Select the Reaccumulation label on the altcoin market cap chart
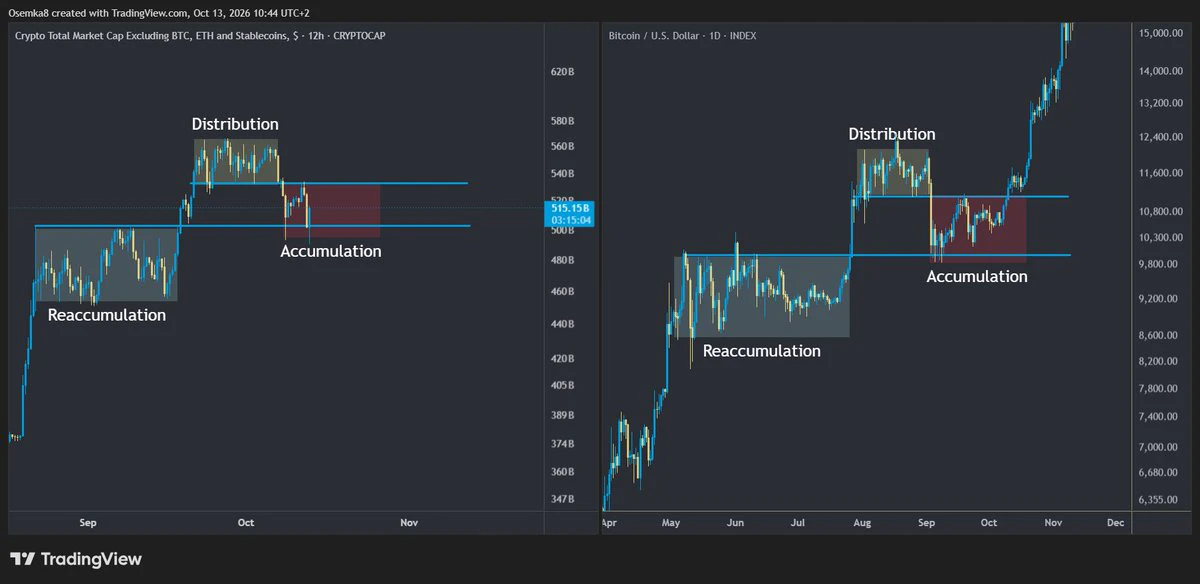The height and width of the screenshot is (584, 1200). [107, 315]
